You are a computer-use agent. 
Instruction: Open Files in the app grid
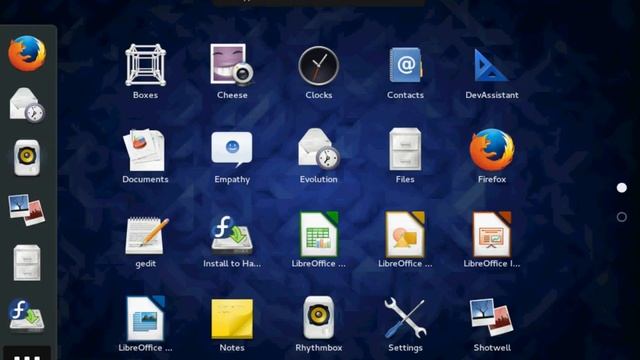point(405,149)
